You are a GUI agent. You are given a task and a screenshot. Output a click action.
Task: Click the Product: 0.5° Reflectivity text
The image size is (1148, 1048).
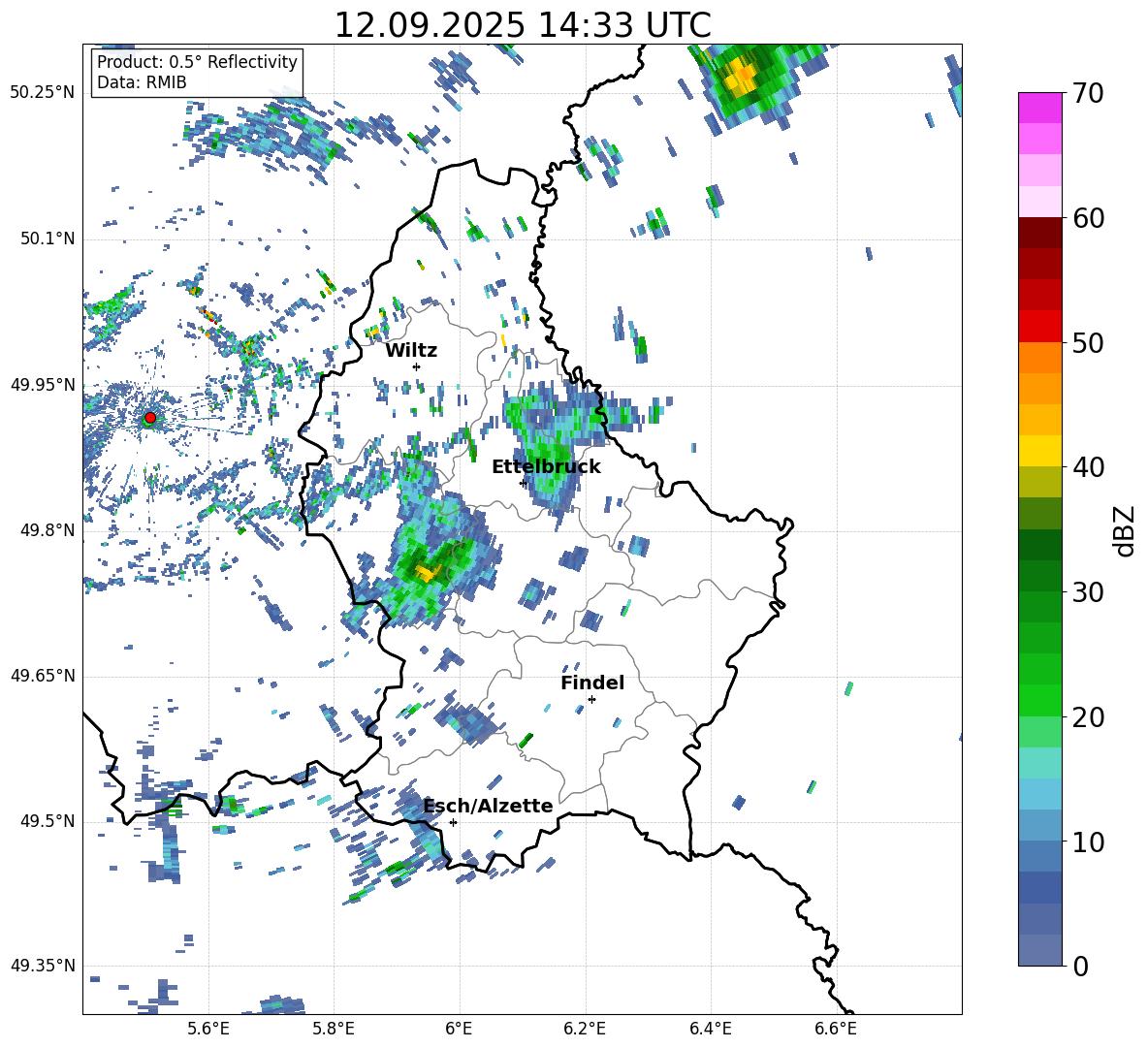click(x=197, y=61)
